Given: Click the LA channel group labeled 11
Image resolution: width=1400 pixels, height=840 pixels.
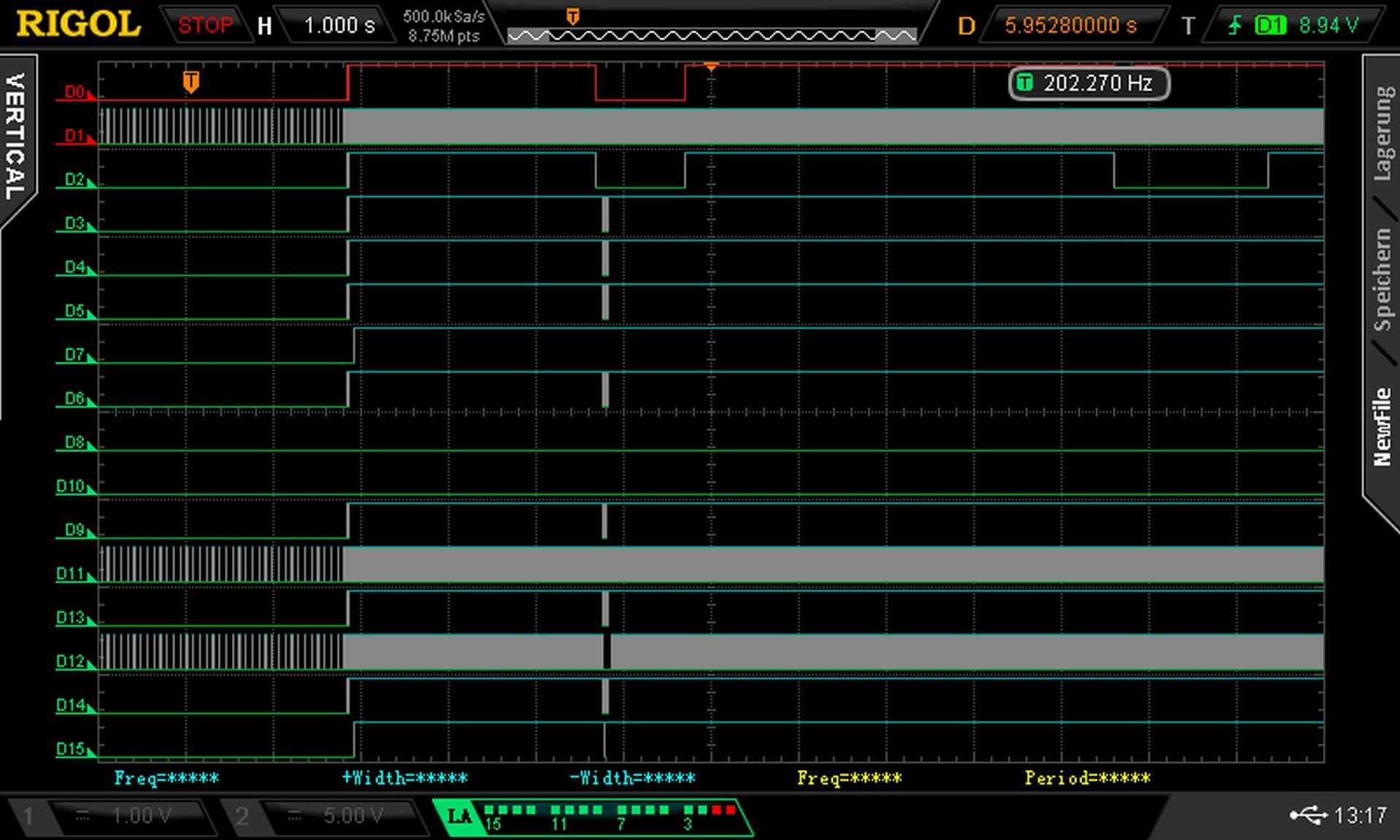Looking at the screenshot, I should coord(576,816).
